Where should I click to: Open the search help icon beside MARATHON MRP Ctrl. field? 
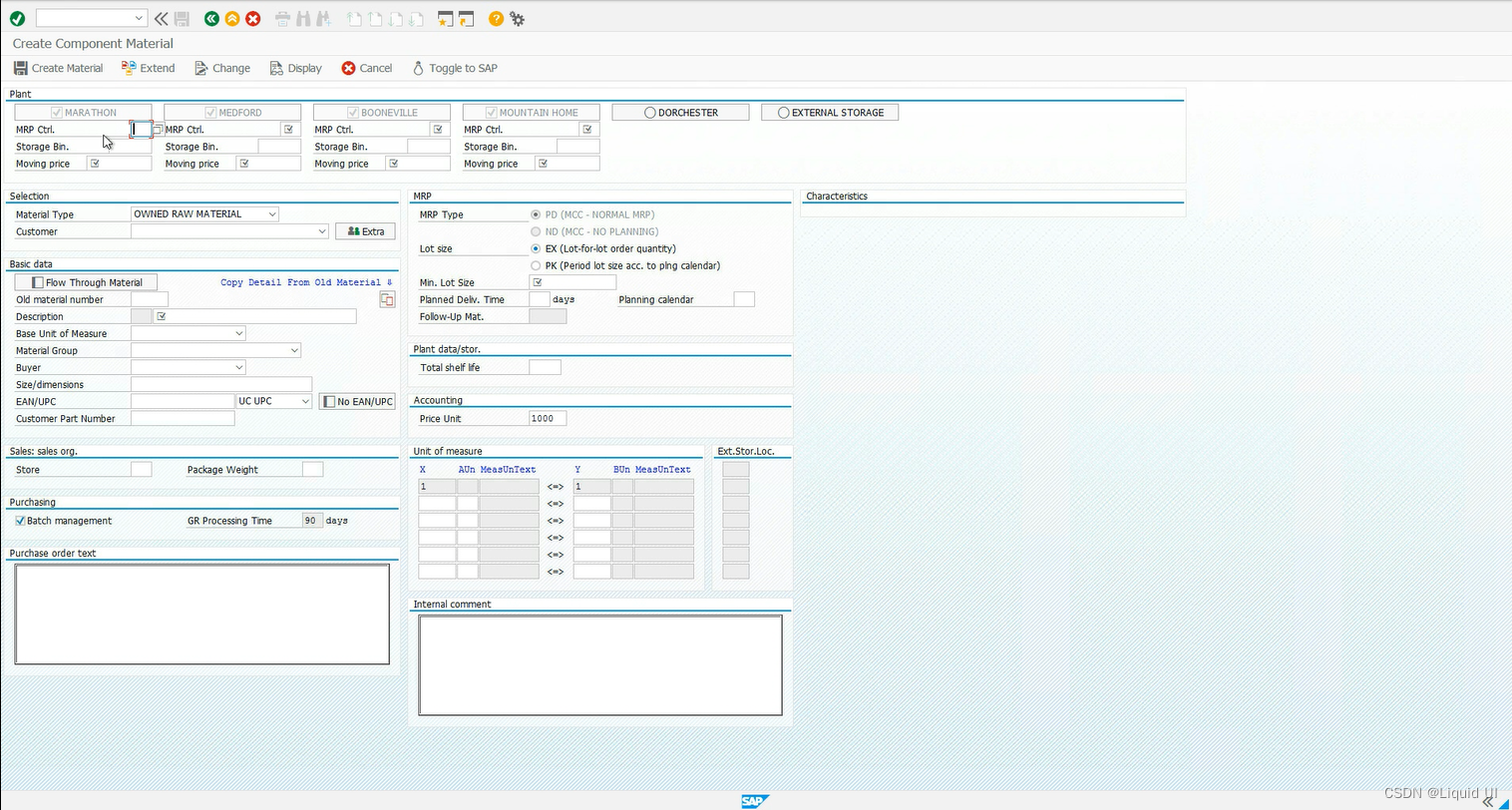pos(158,130)
